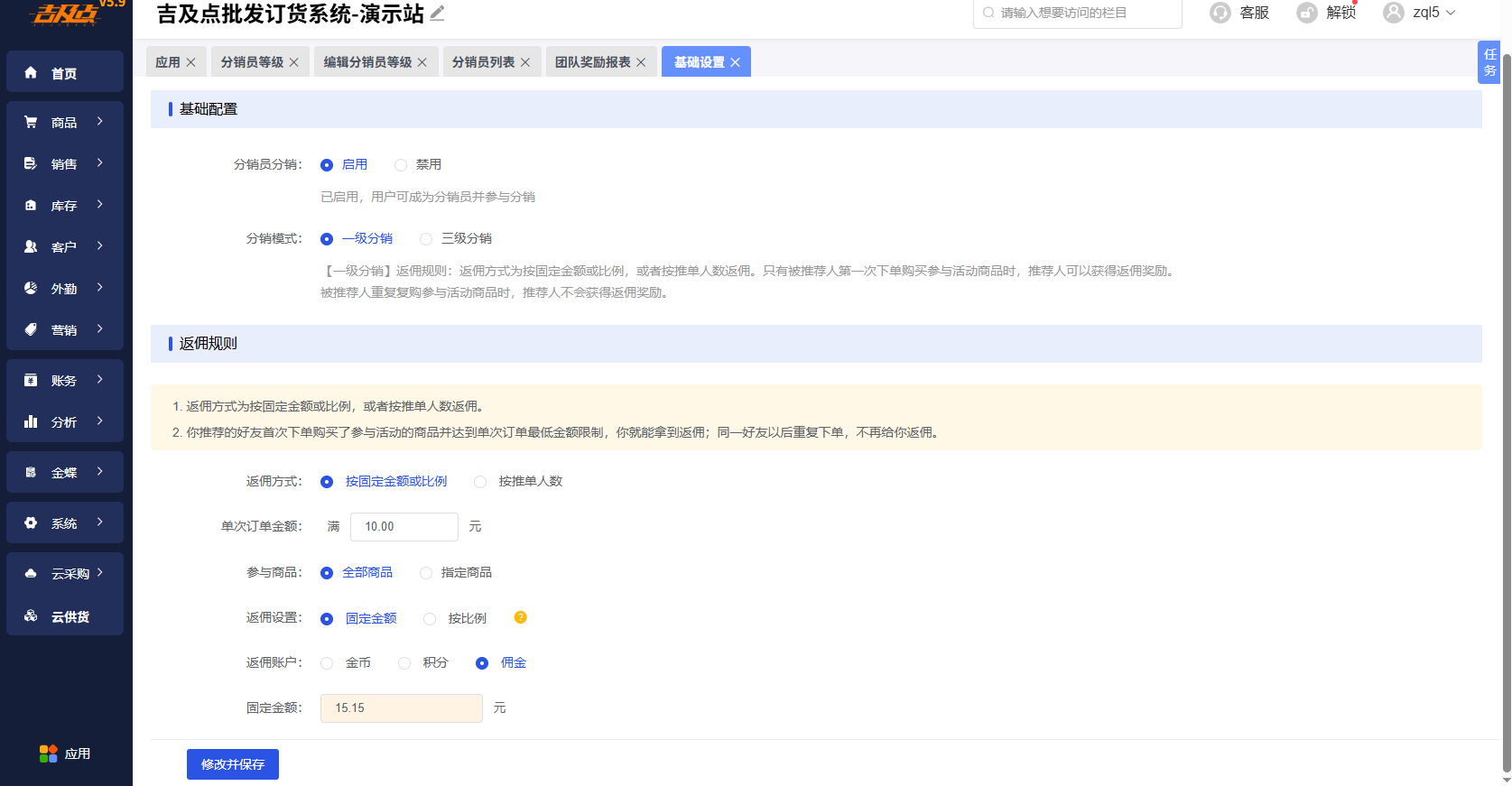Click the 云供货 icon in sidebar
Image resolution: width=1512 pixels, height=786 pixels.
[x=31, y=615]
